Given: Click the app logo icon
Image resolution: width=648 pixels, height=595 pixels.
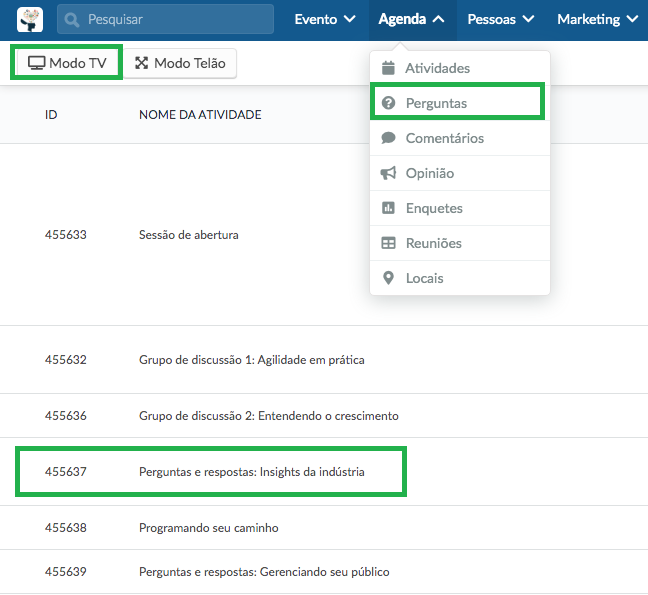Looking at the screenshot, I should 30,19.
